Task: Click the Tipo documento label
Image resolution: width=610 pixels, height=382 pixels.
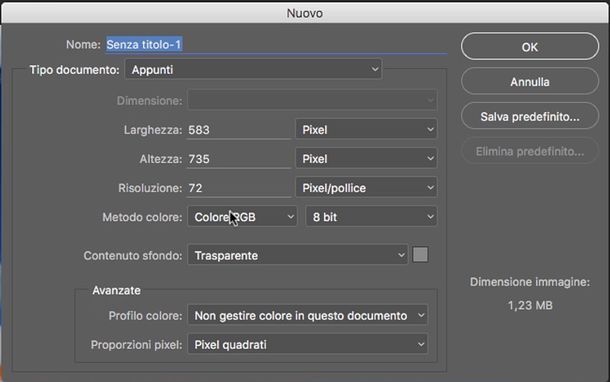Action: pyautogui.click(x=74, y=70)
